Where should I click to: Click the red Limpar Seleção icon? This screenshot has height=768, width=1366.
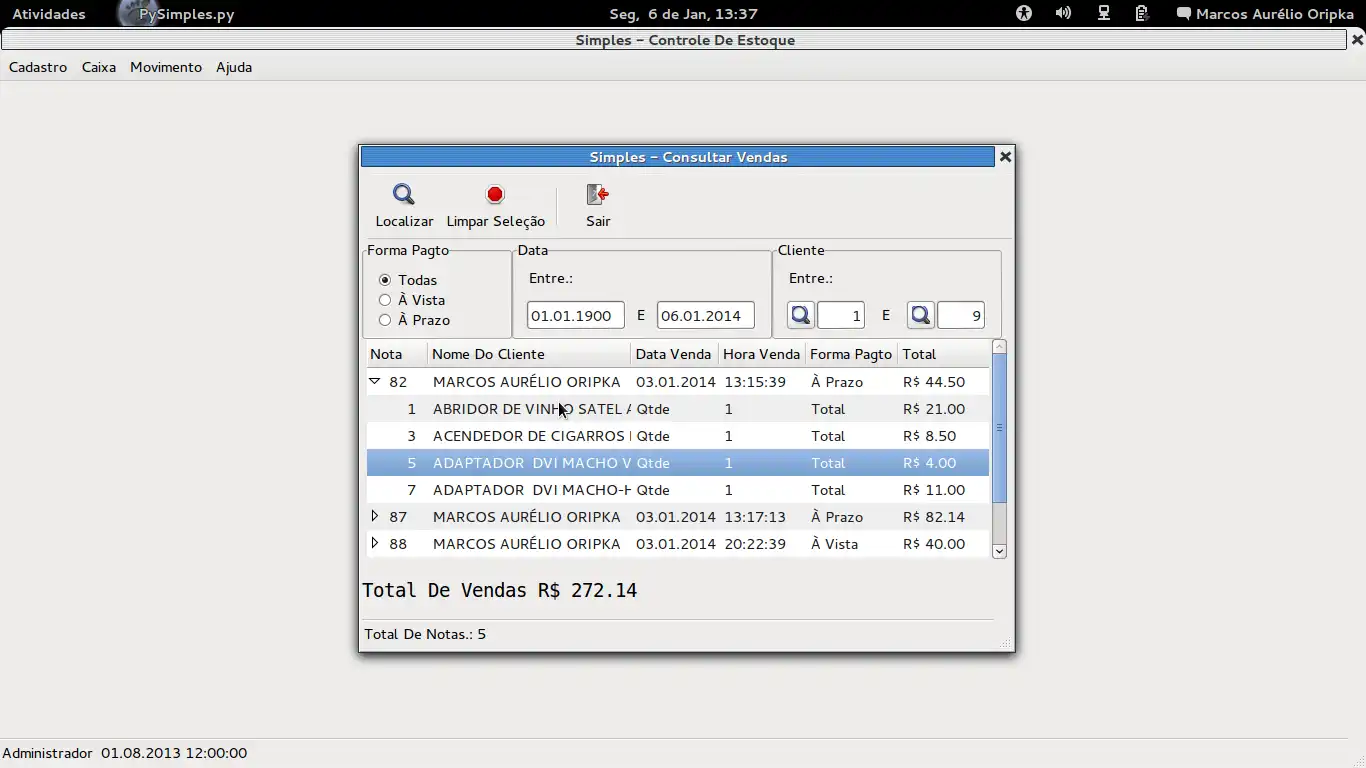tap(495, 194)
